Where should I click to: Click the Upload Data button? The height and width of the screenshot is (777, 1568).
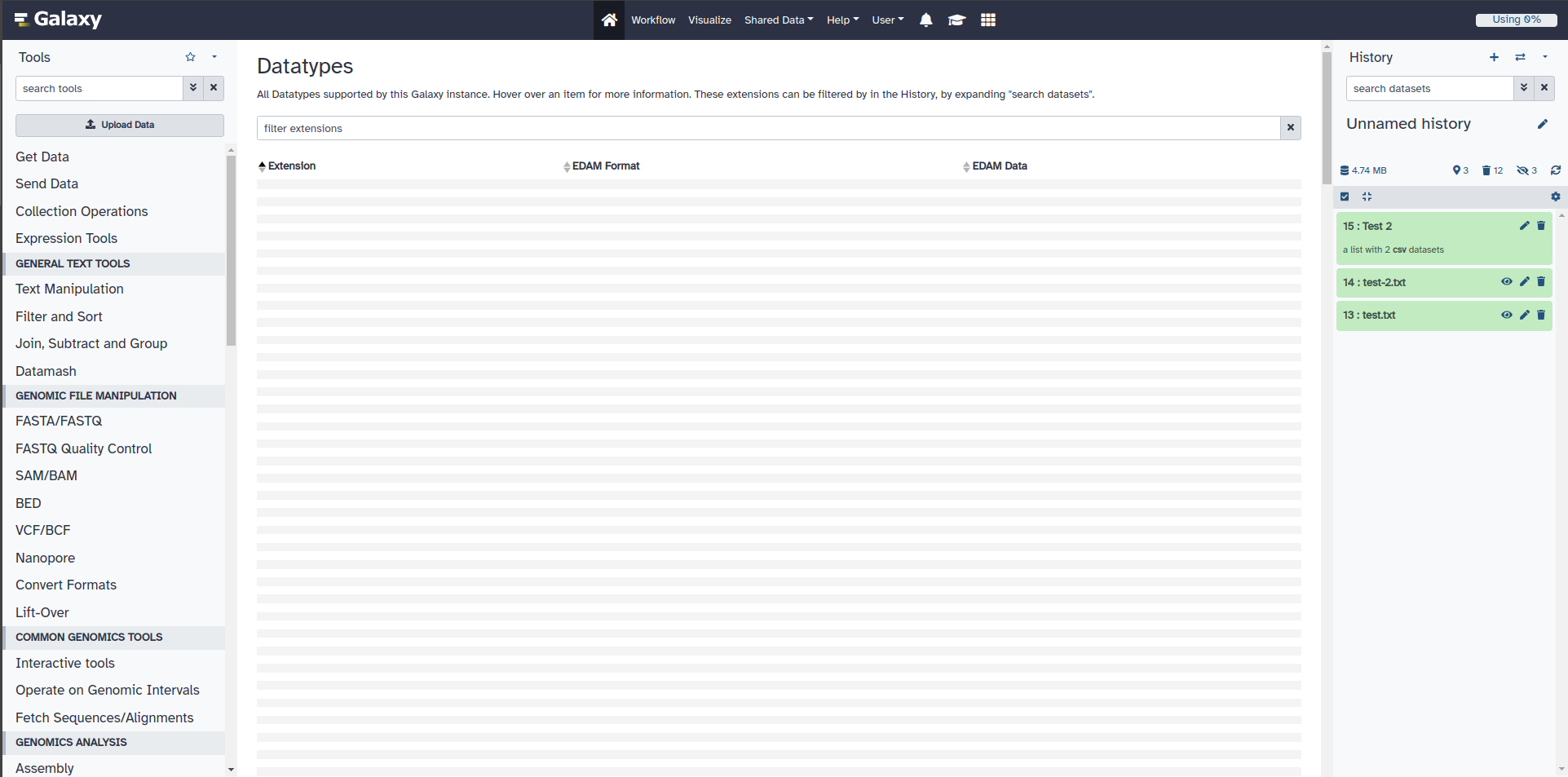[x=120, y=125]
